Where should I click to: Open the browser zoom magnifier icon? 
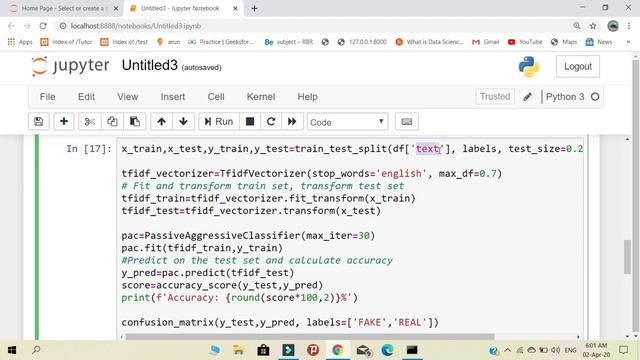[577, 26]
